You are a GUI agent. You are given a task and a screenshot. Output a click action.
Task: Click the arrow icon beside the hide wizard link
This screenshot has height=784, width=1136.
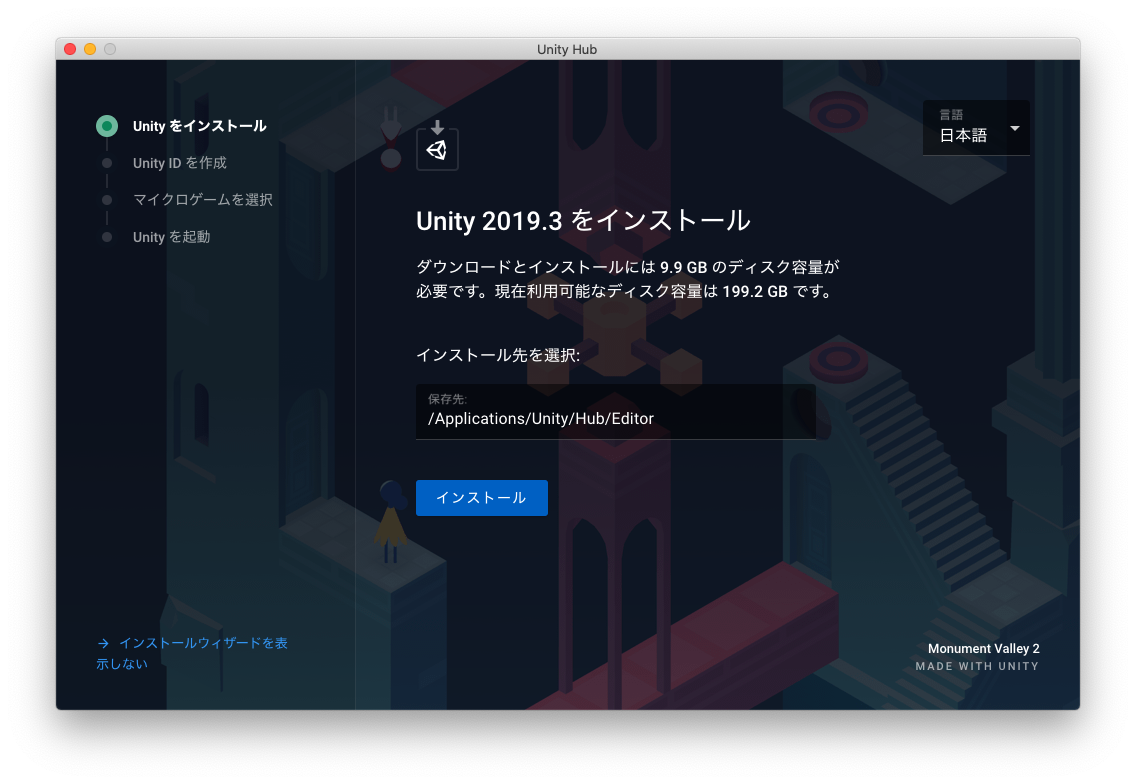point(103,643)
